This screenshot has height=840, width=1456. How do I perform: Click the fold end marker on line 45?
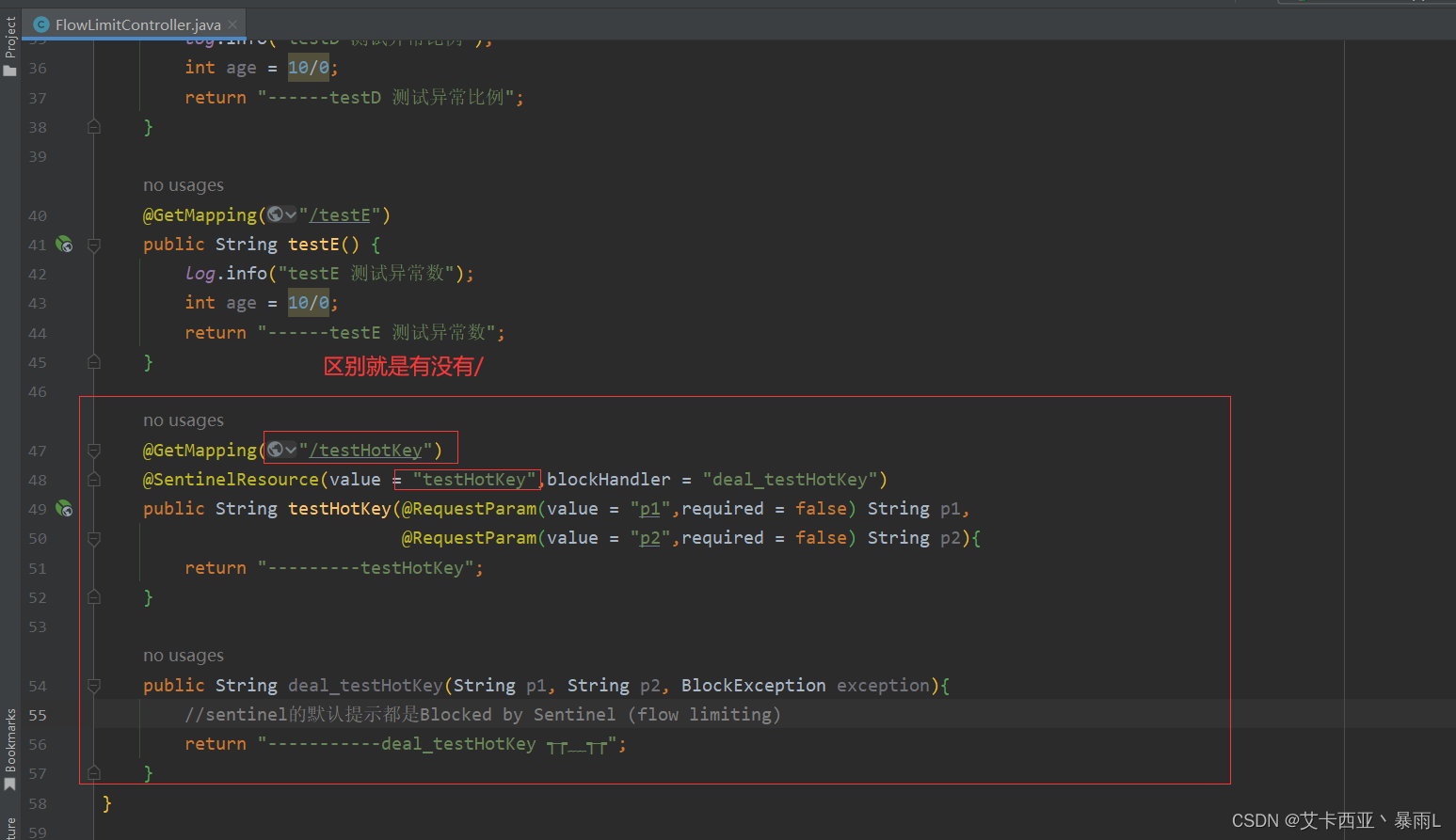(x=94, y=362)
